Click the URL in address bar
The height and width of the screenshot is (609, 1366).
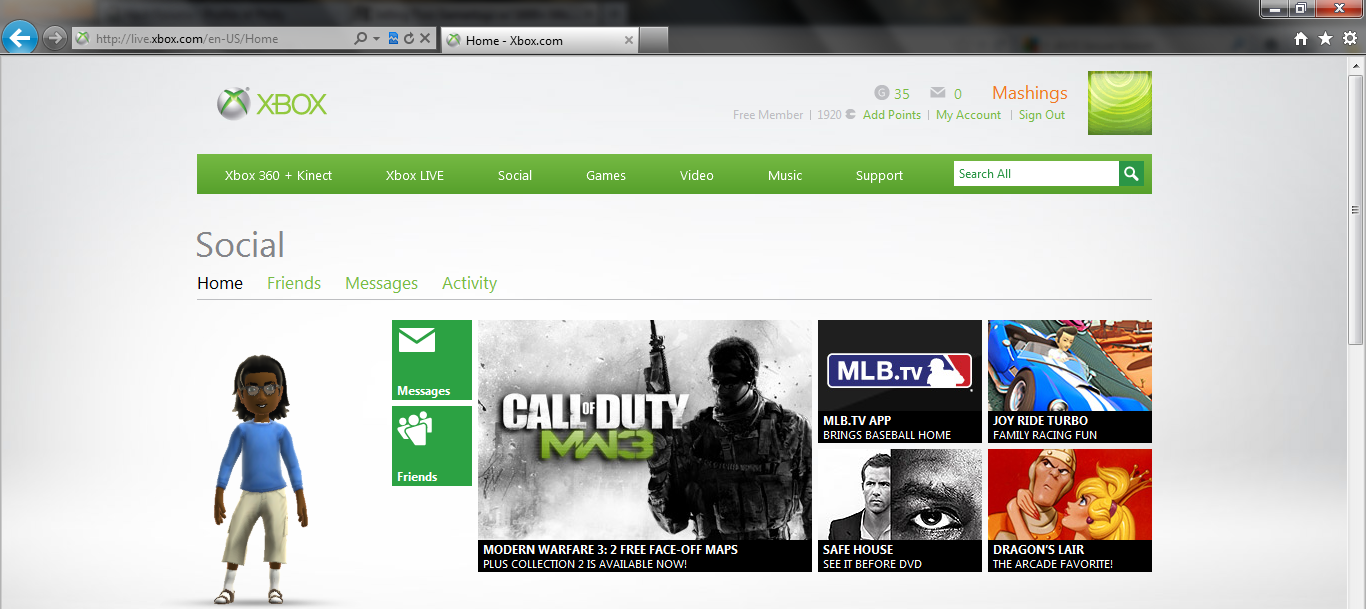click(x=187, y=38)
